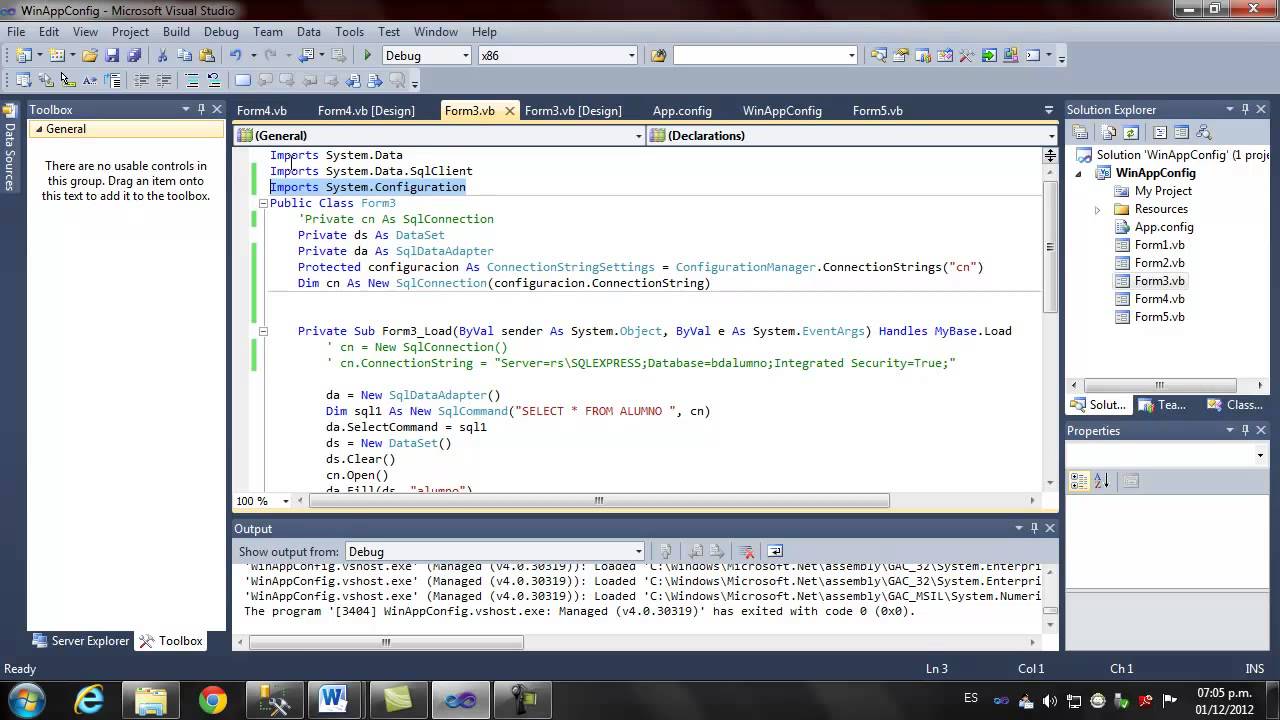
Task: Select Form1.vb in Solution Explorer
Action: [x=1159, y=245]
